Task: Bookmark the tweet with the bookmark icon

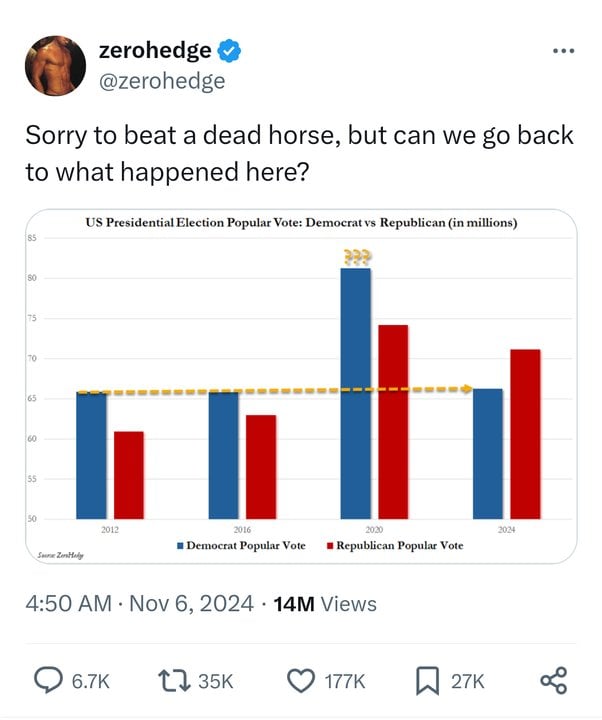Action: (428, 681)
